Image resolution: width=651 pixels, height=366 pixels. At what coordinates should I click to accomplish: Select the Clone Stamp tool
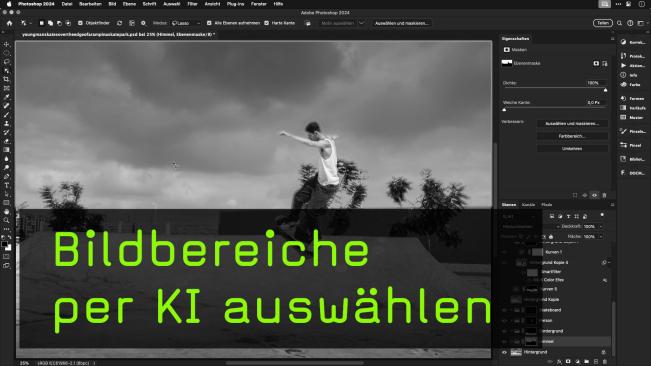click(x=7, y=123)
